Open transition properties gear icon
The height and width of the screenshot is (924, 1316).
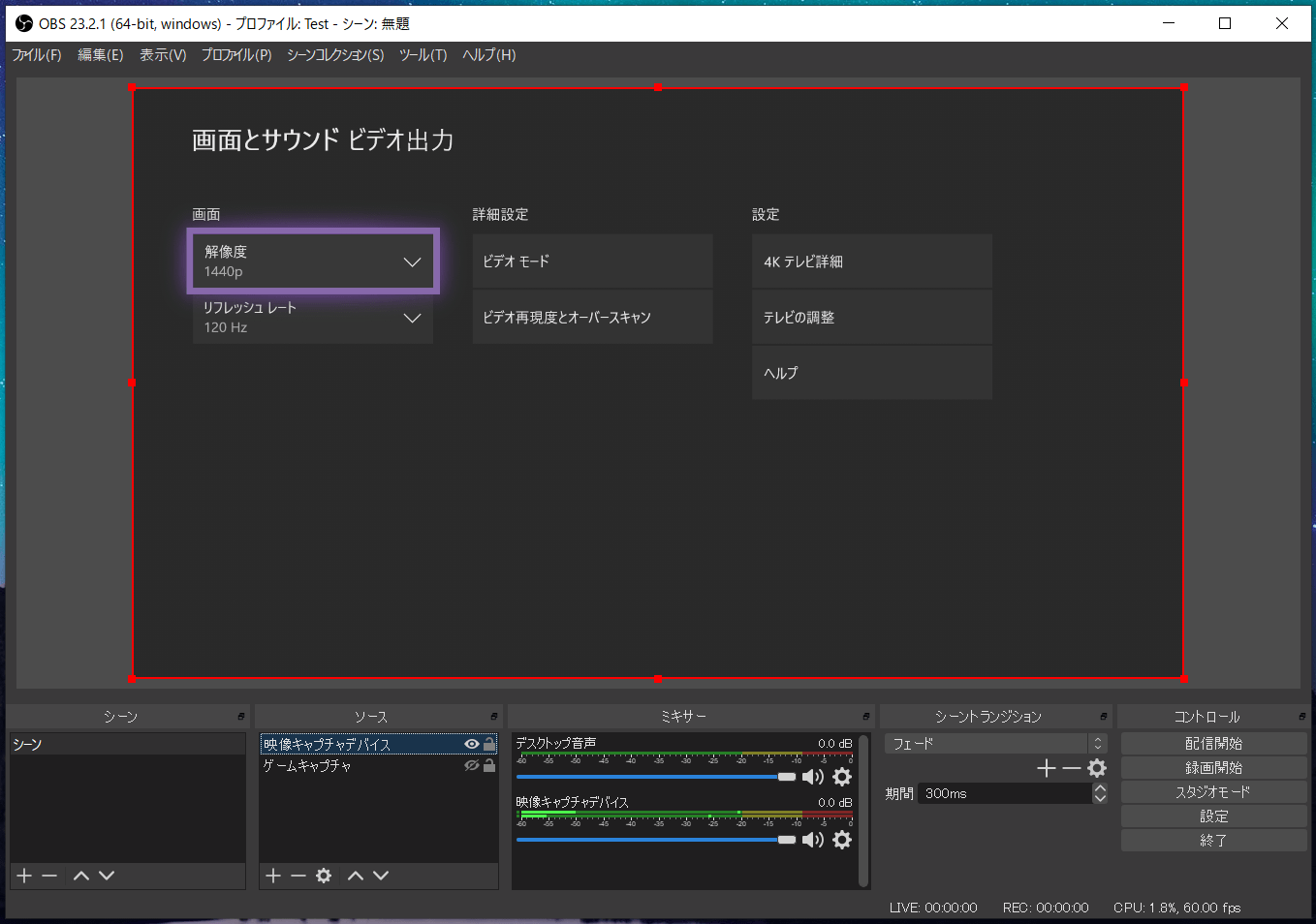tap(1097, 768)
